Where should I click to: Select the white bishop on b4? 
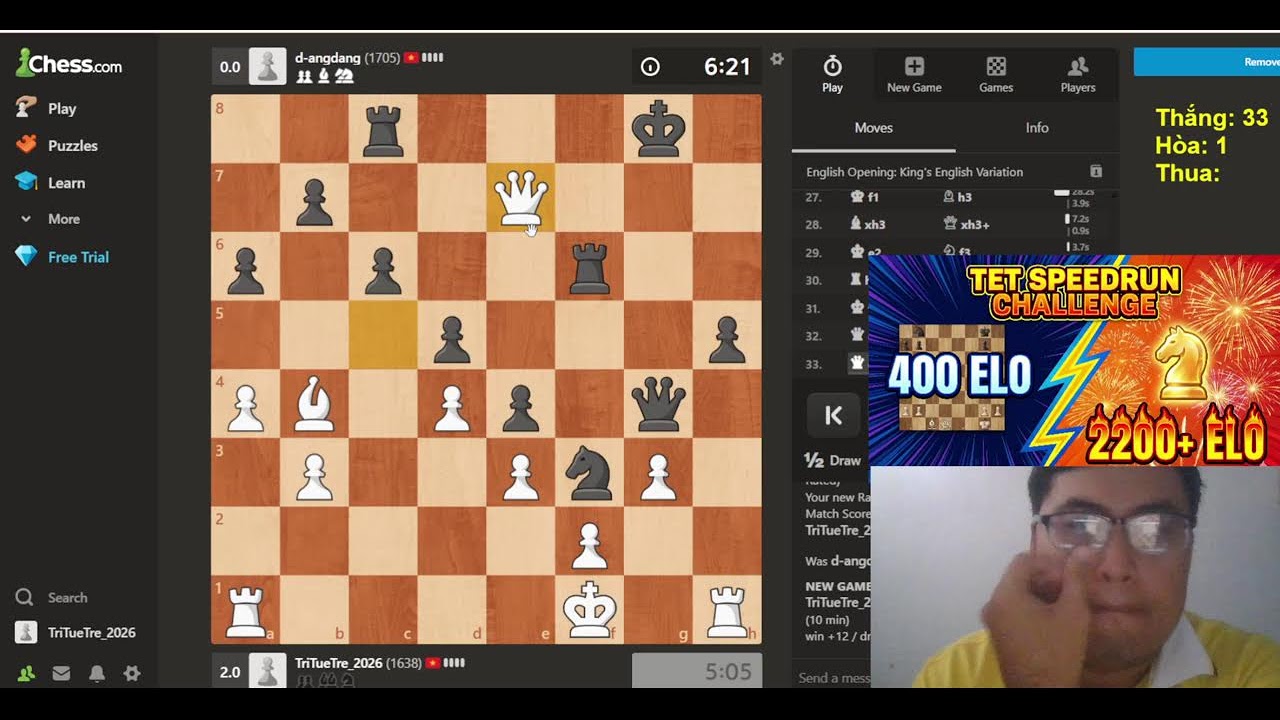tap(315, 403)
